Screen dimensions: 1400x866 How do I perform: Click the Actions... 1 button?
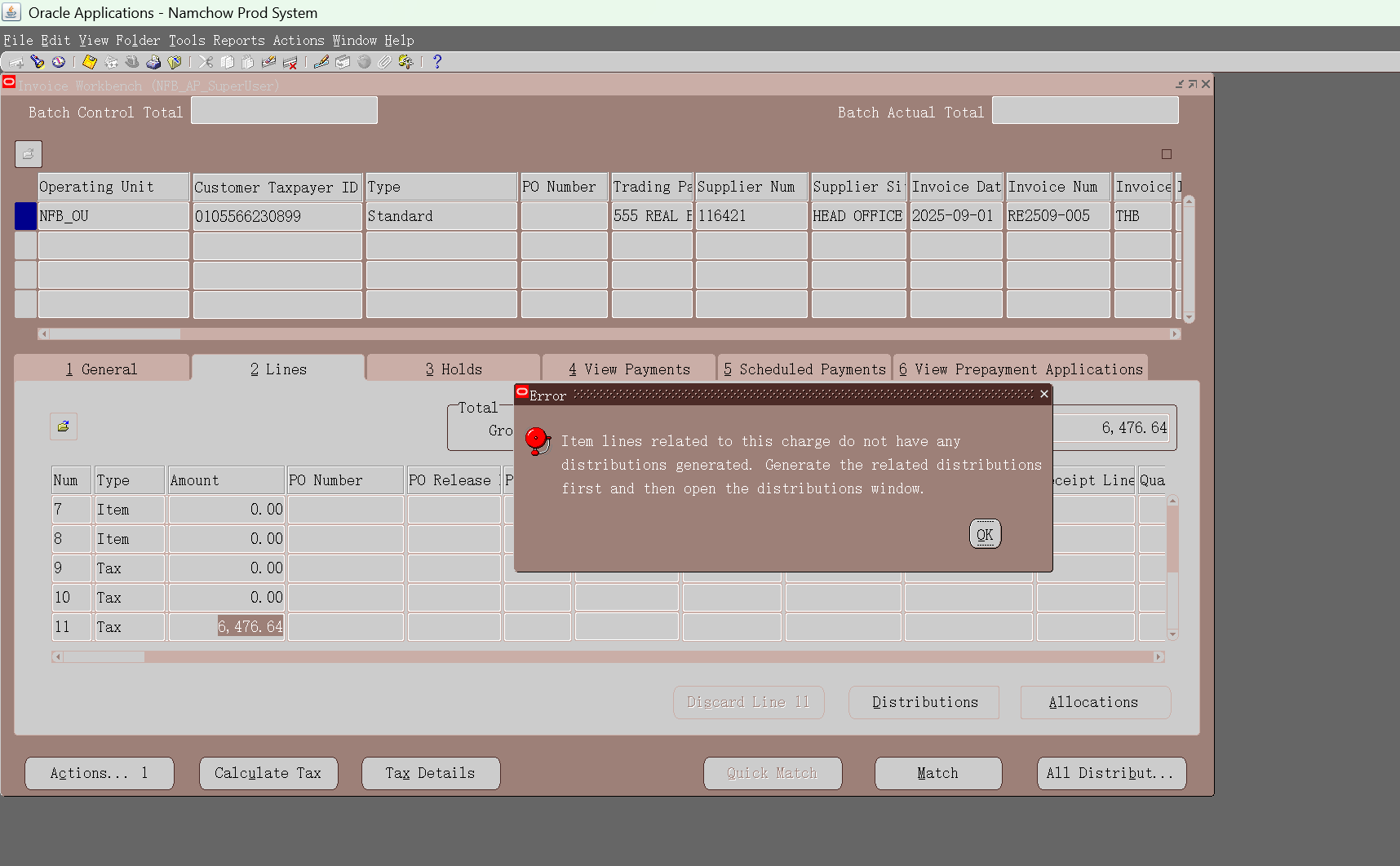pyautogui.click(x=100, y=773)
